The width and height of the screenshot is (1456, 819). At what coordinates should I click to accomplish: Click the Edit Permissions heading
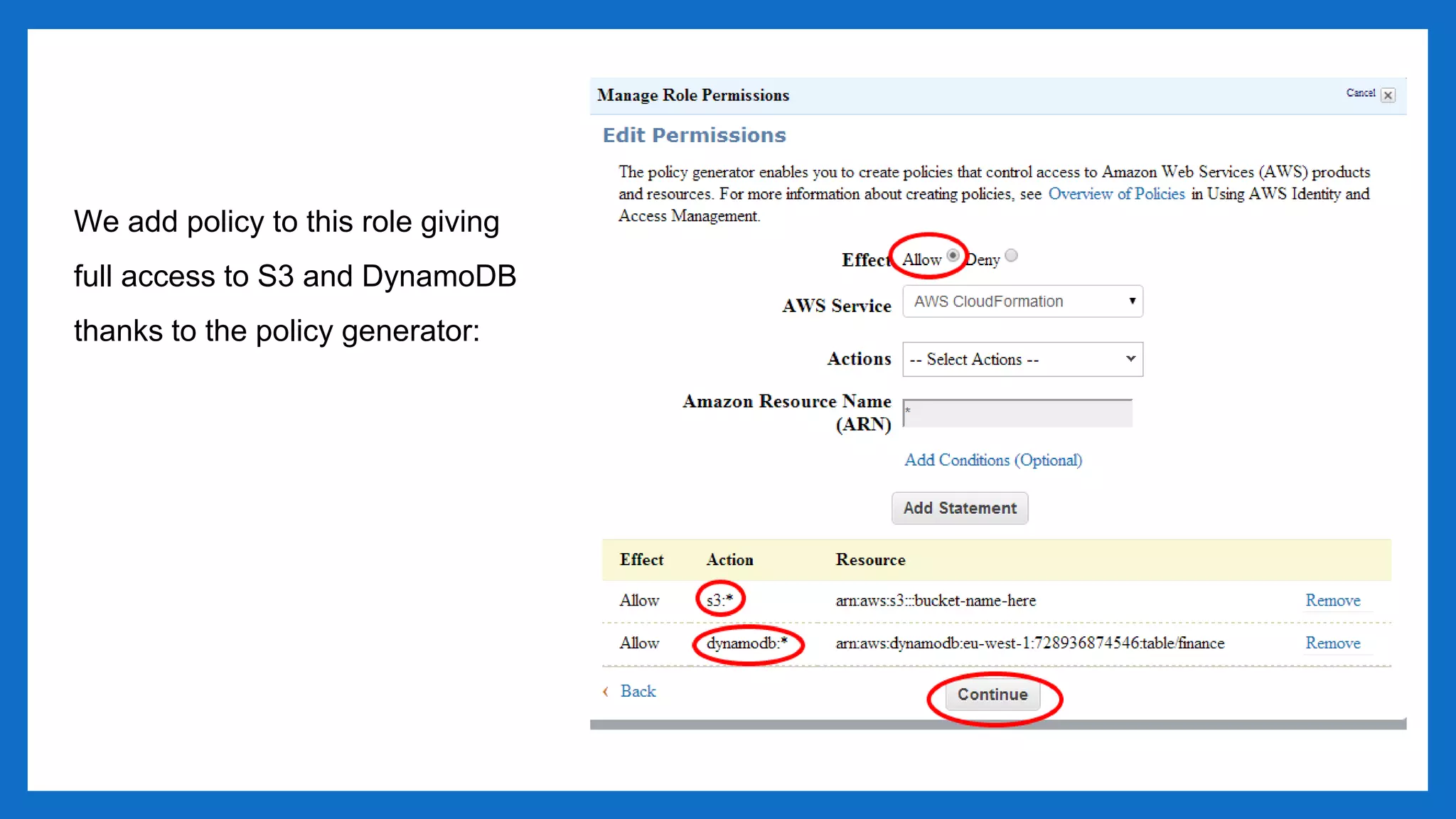695,135
